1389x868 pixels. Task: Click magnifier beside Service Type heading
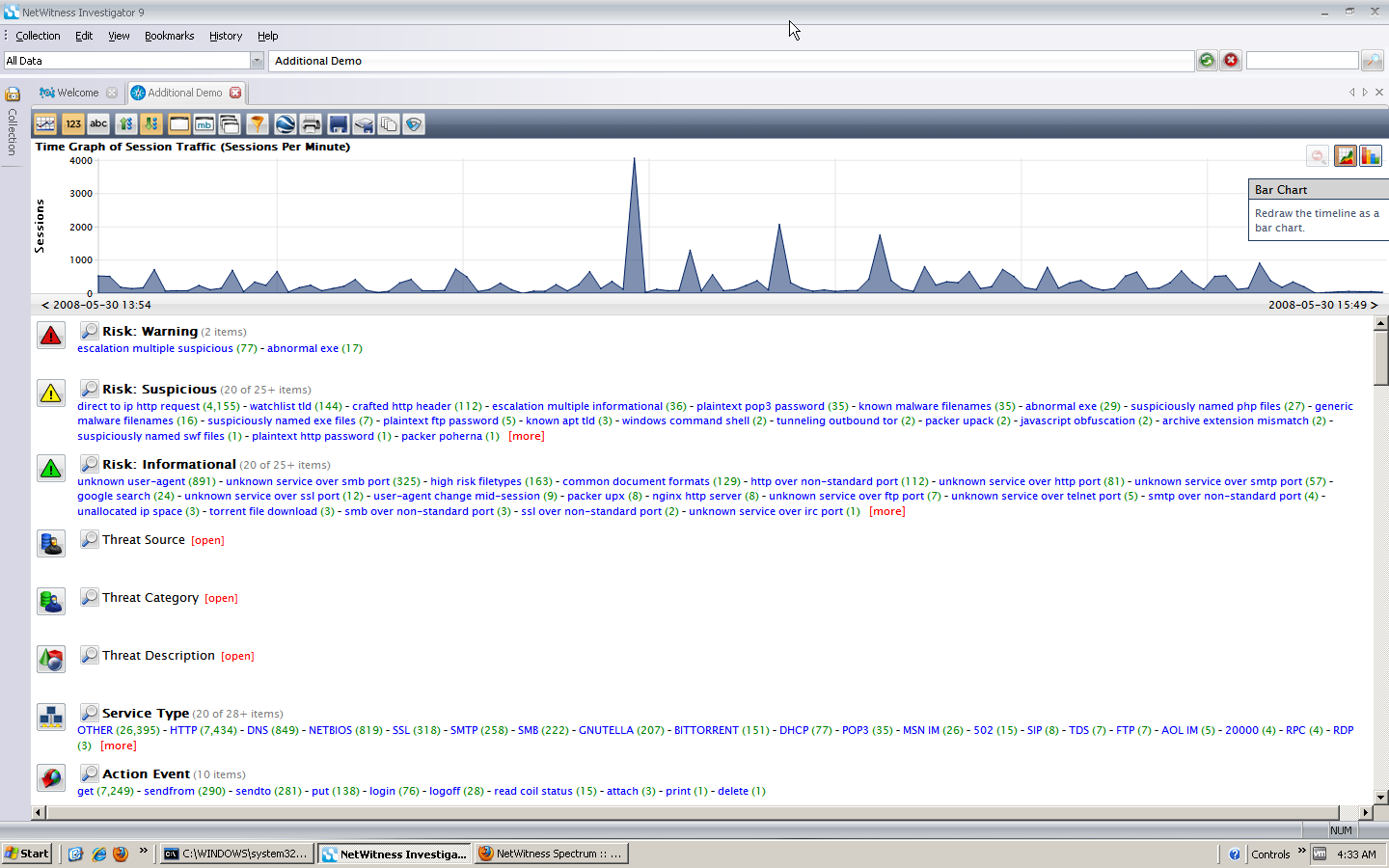[89, 713]
